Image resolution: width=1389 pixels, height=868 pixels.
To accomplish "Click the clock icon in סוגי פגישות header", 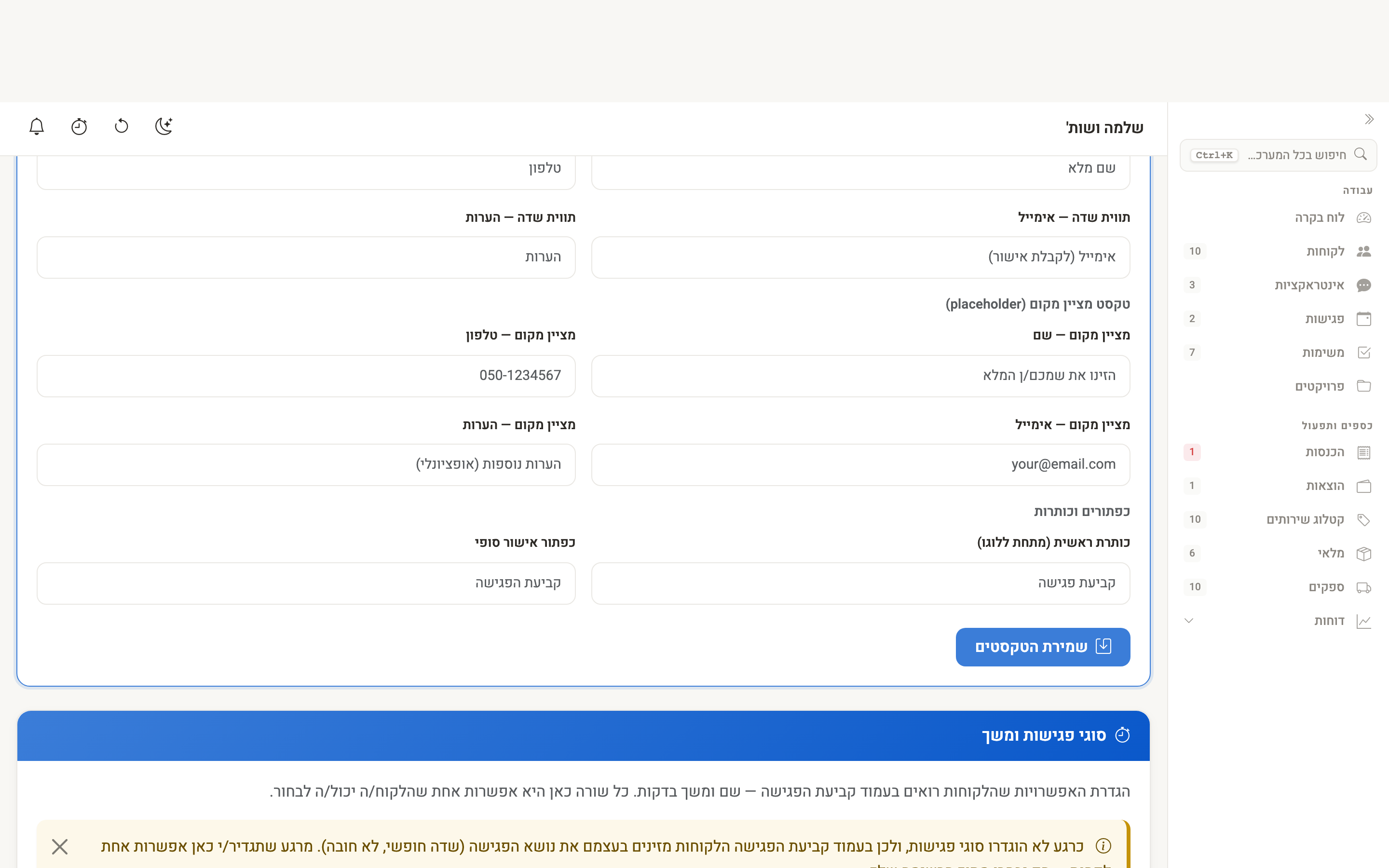I will (1122, 735).
